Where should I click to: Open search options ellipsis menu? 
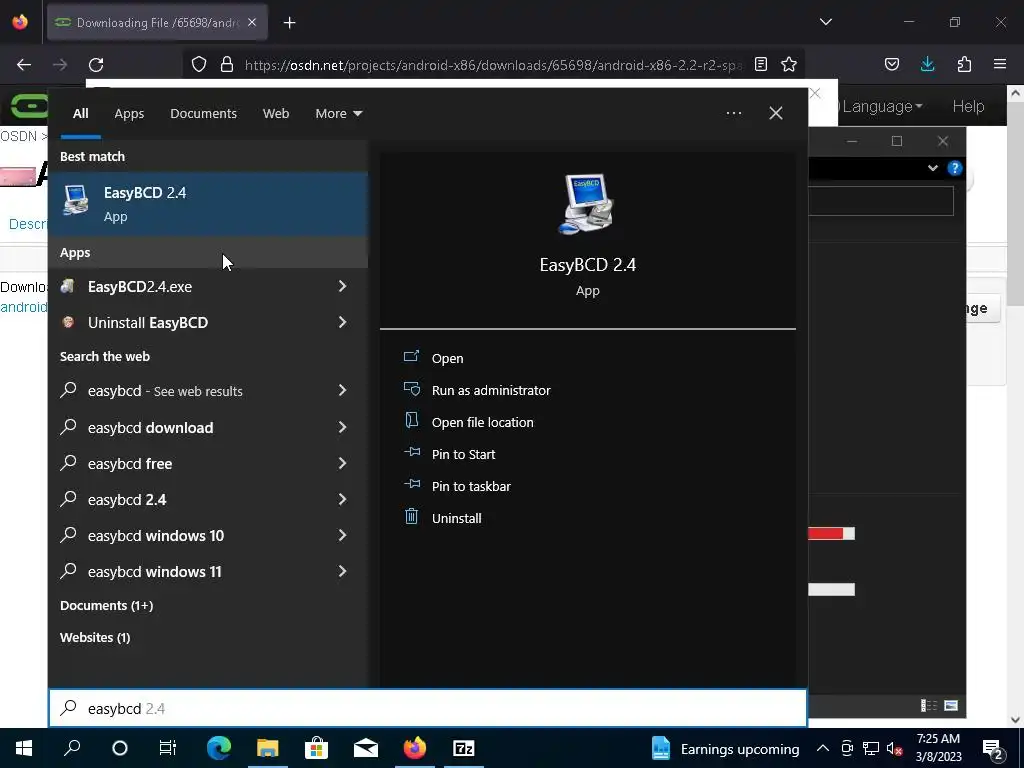[734, 113]
